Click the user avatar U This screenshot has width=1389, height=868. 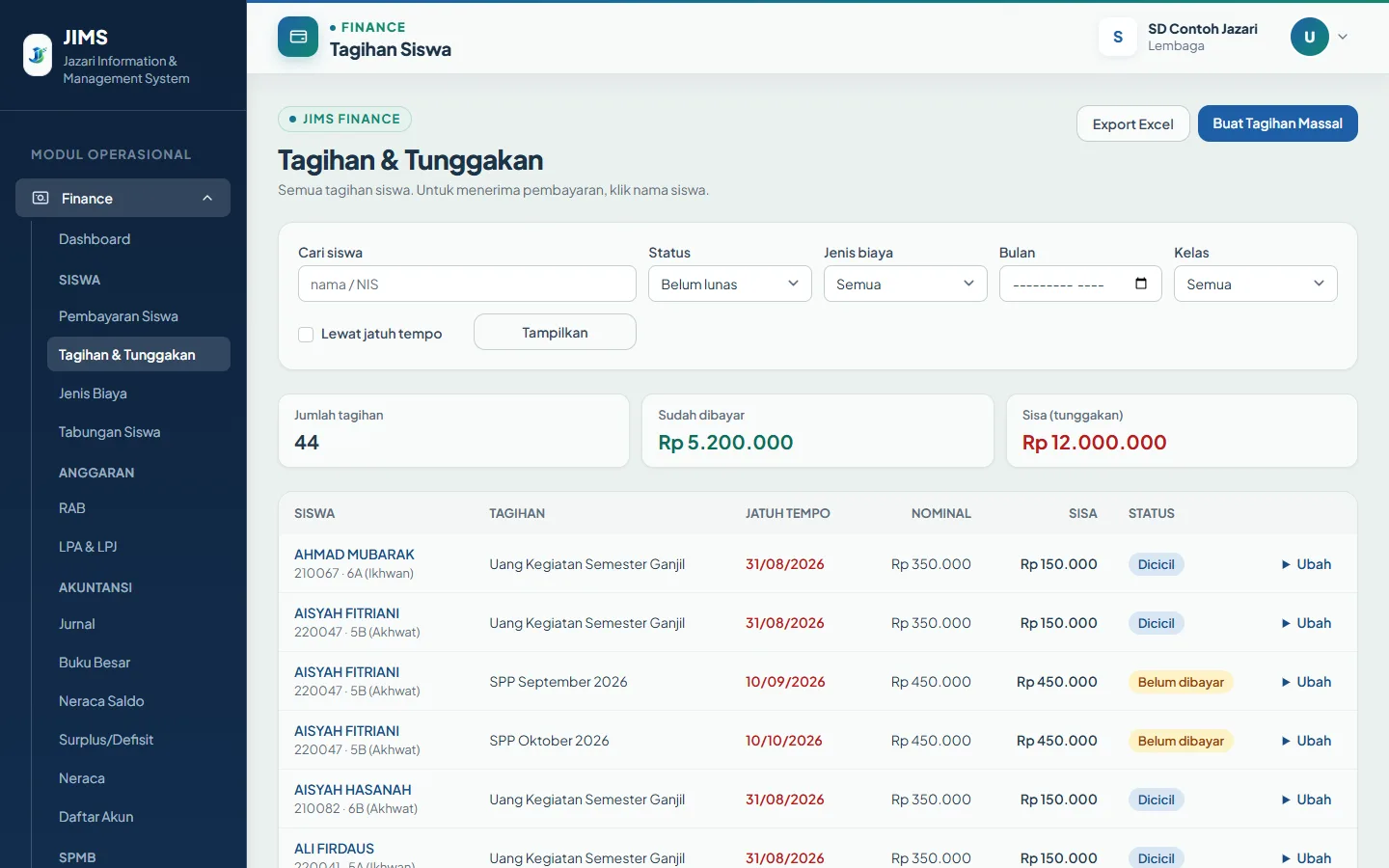tap(1310, 37)
